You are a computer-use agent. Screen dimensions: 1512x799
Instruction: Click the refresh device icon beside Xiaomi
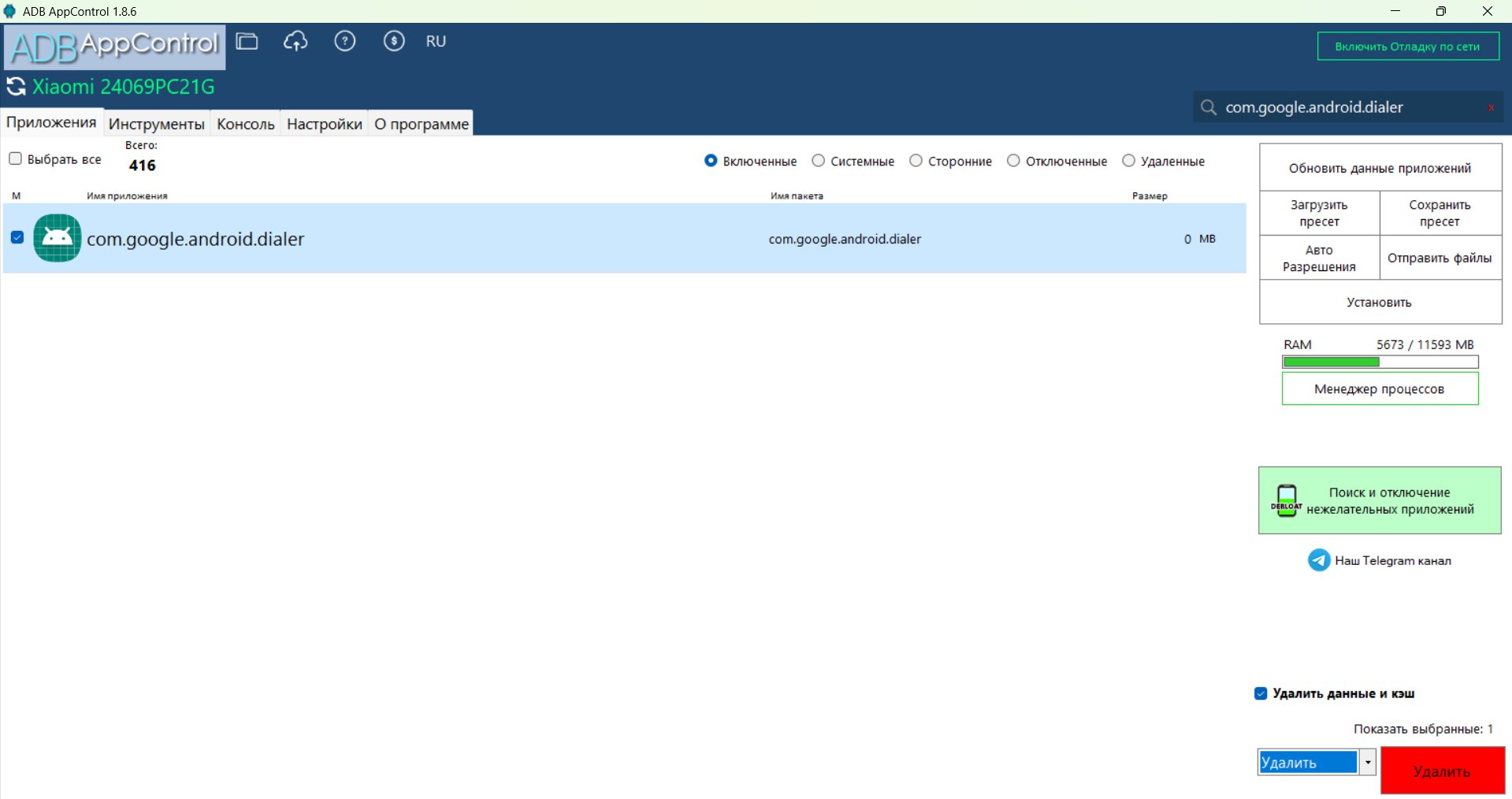pyautogui.click(x=16, y=87)
